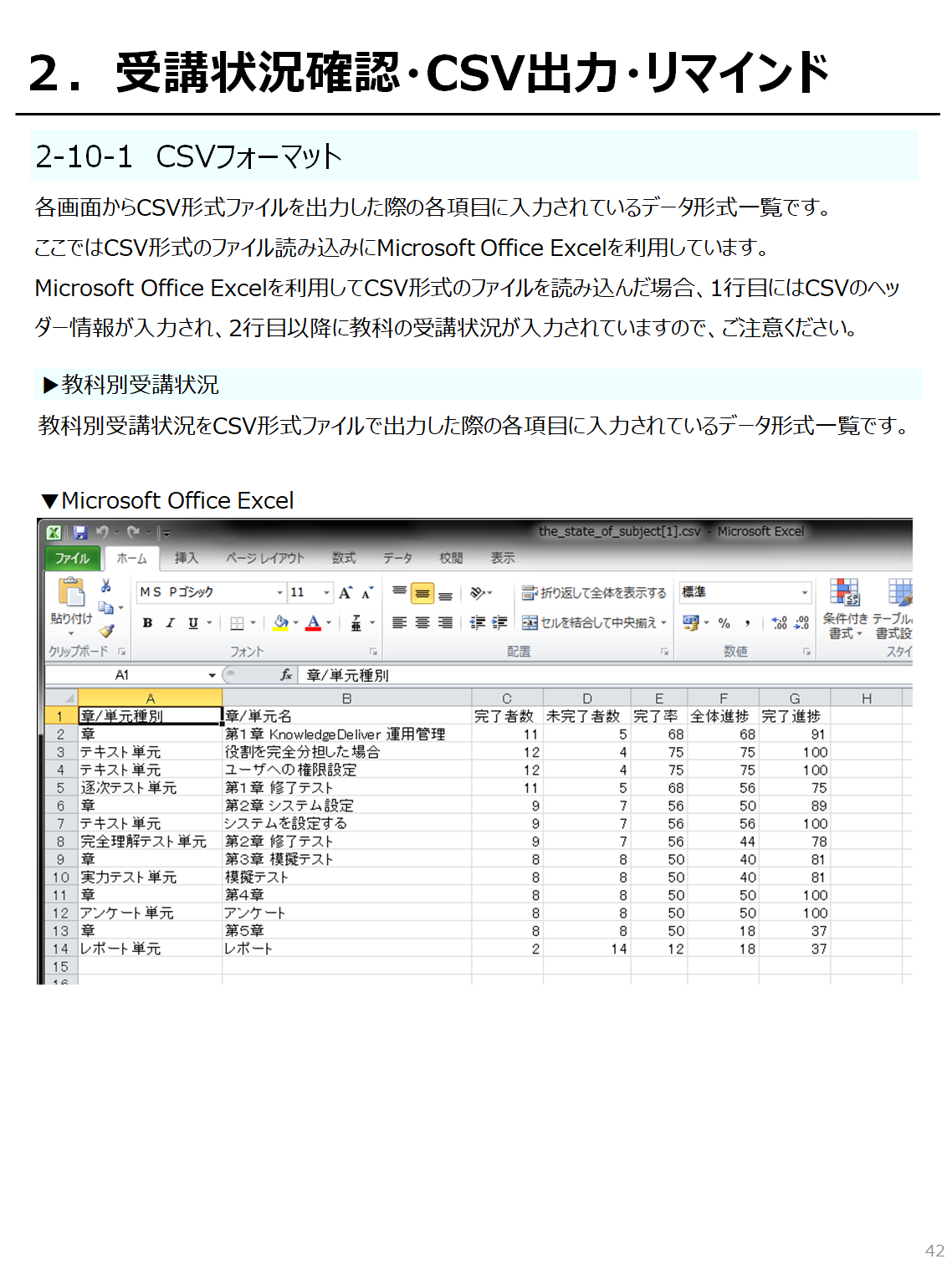This screenshot has width=952, height=1269.
Task: Click the Cut scissors icon
Action: click(106, 586)
